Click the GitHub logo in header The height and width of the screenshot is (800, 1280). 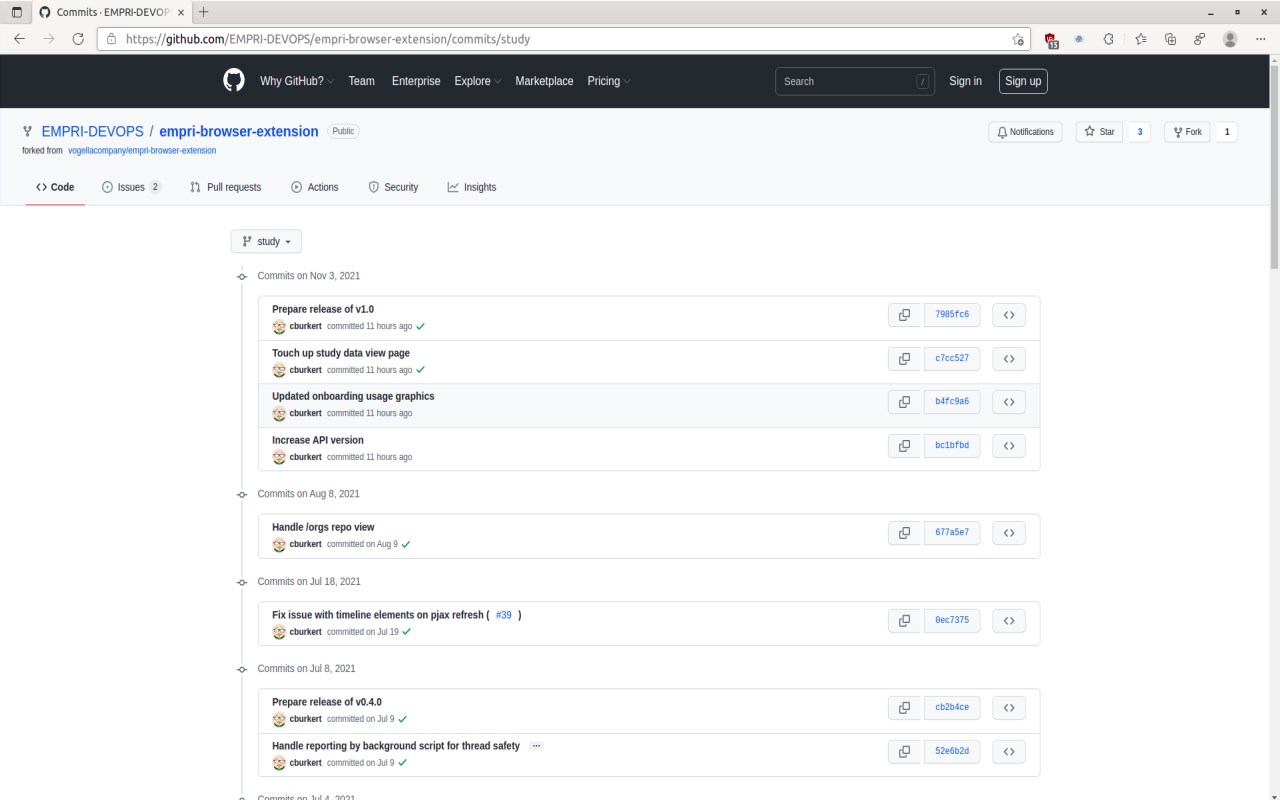tap(233, 81)
